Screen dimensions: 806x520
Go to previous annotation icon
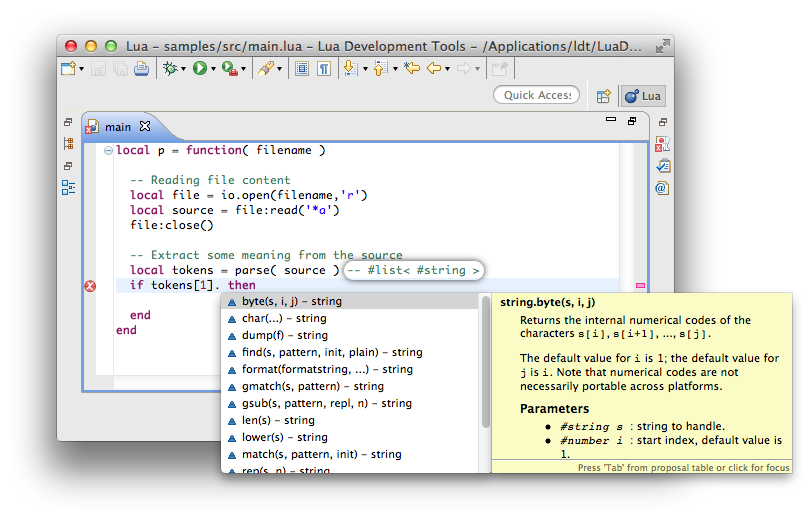[380, 68]
